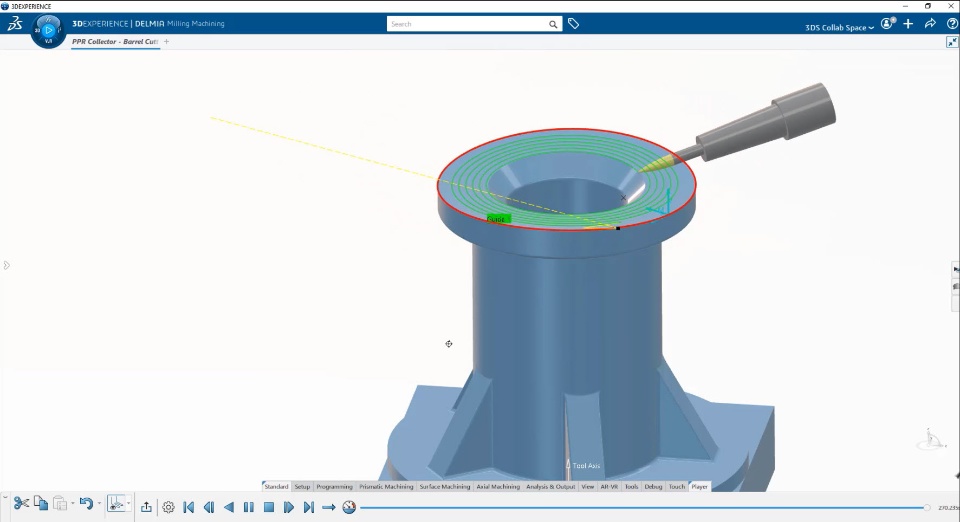Click the Paste clipboard icon
960x522 pixels.
[60, 503]
